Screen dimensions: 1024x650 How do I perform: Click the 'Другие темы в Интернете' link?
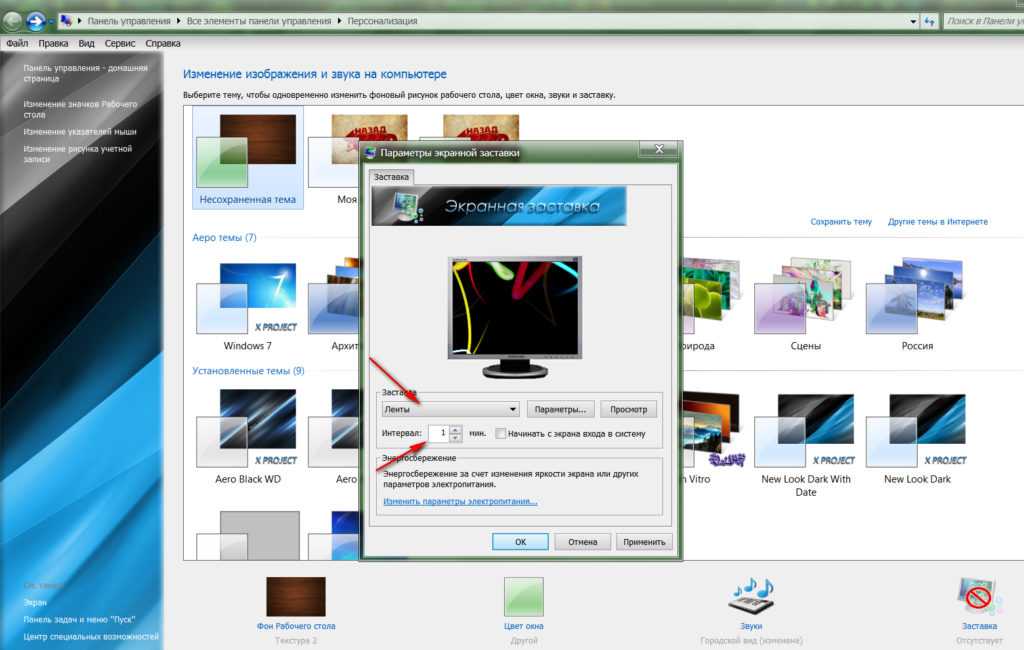click(x=937, y=221)
